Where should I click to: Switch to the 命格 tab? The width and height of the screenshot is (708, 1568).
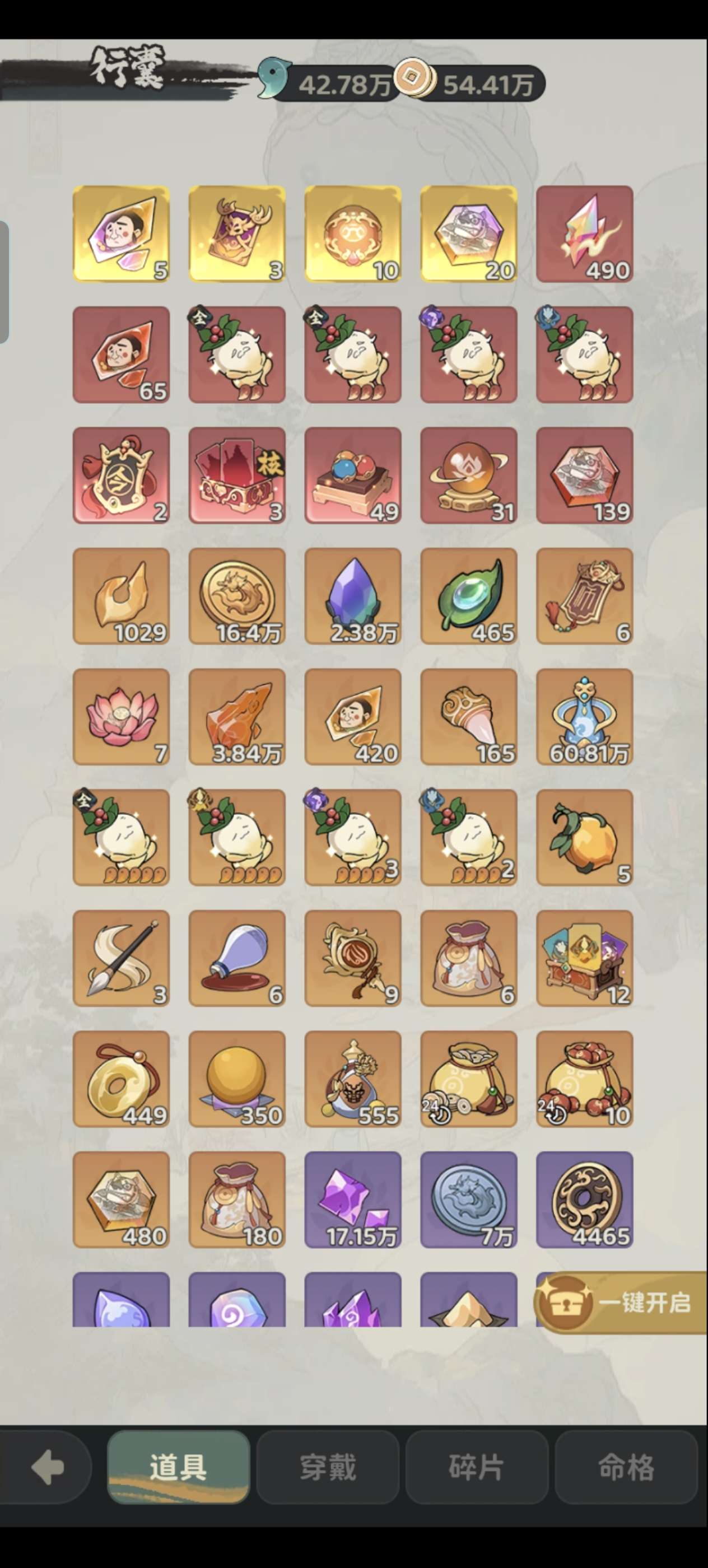[626, 1467]
